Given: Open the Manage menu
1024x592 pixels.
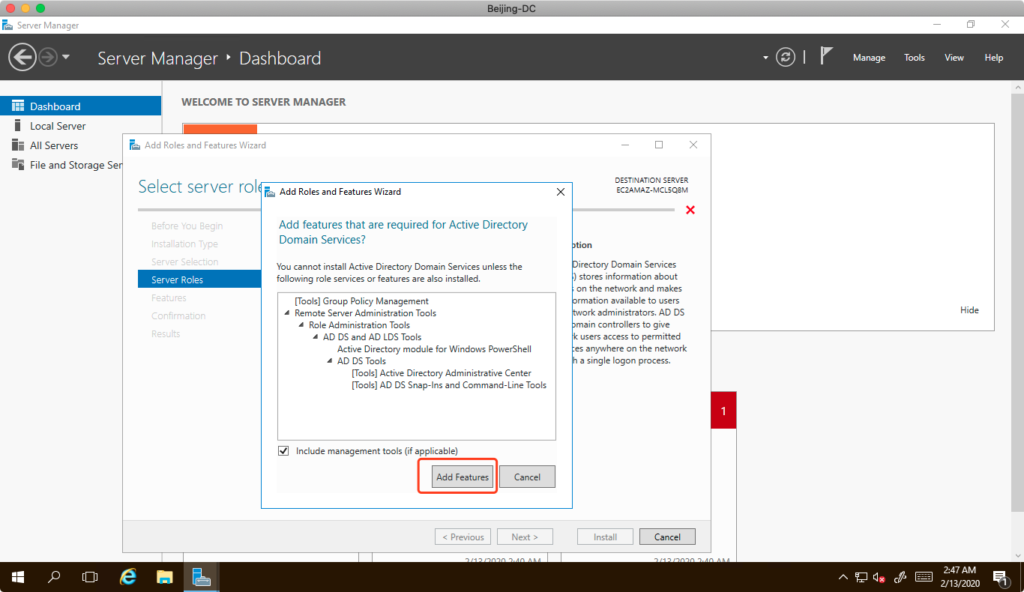Looking at the screenshot, I should click(868, 58).
